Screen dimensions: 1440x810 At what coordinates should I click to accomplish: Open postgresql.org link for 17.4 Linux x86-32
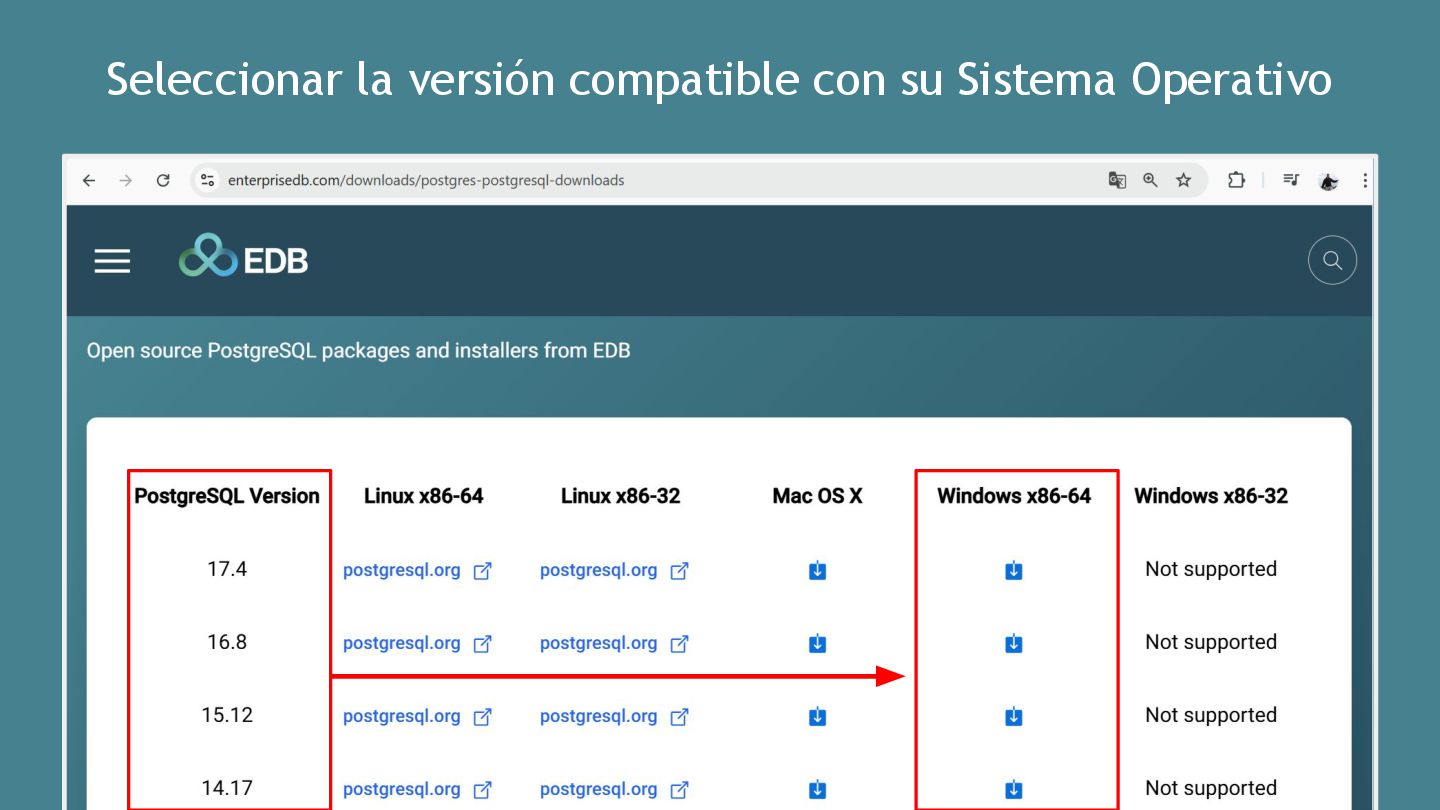(614, 571)
